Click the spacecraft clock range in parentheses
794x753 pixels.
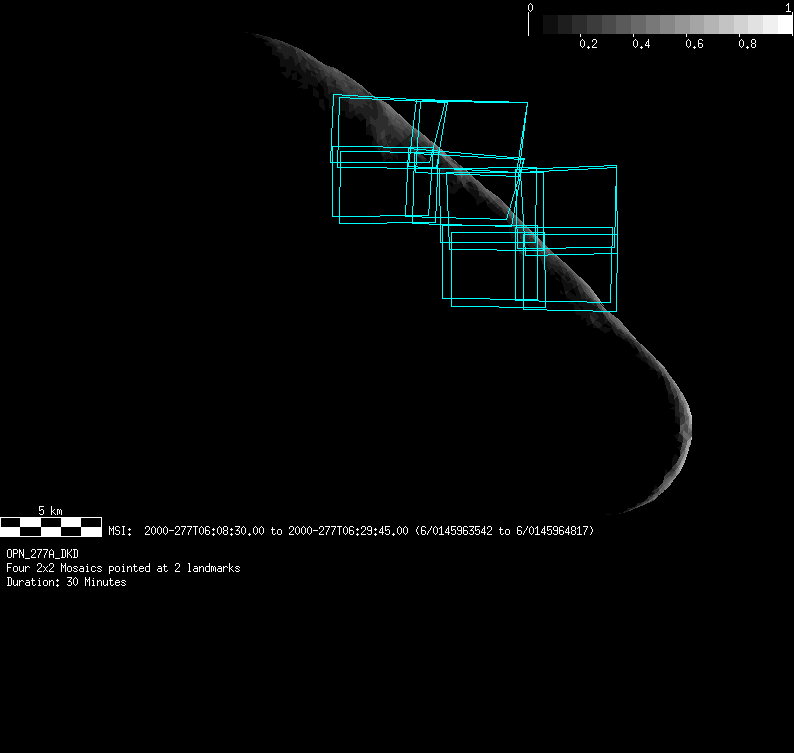pos(505,531)
